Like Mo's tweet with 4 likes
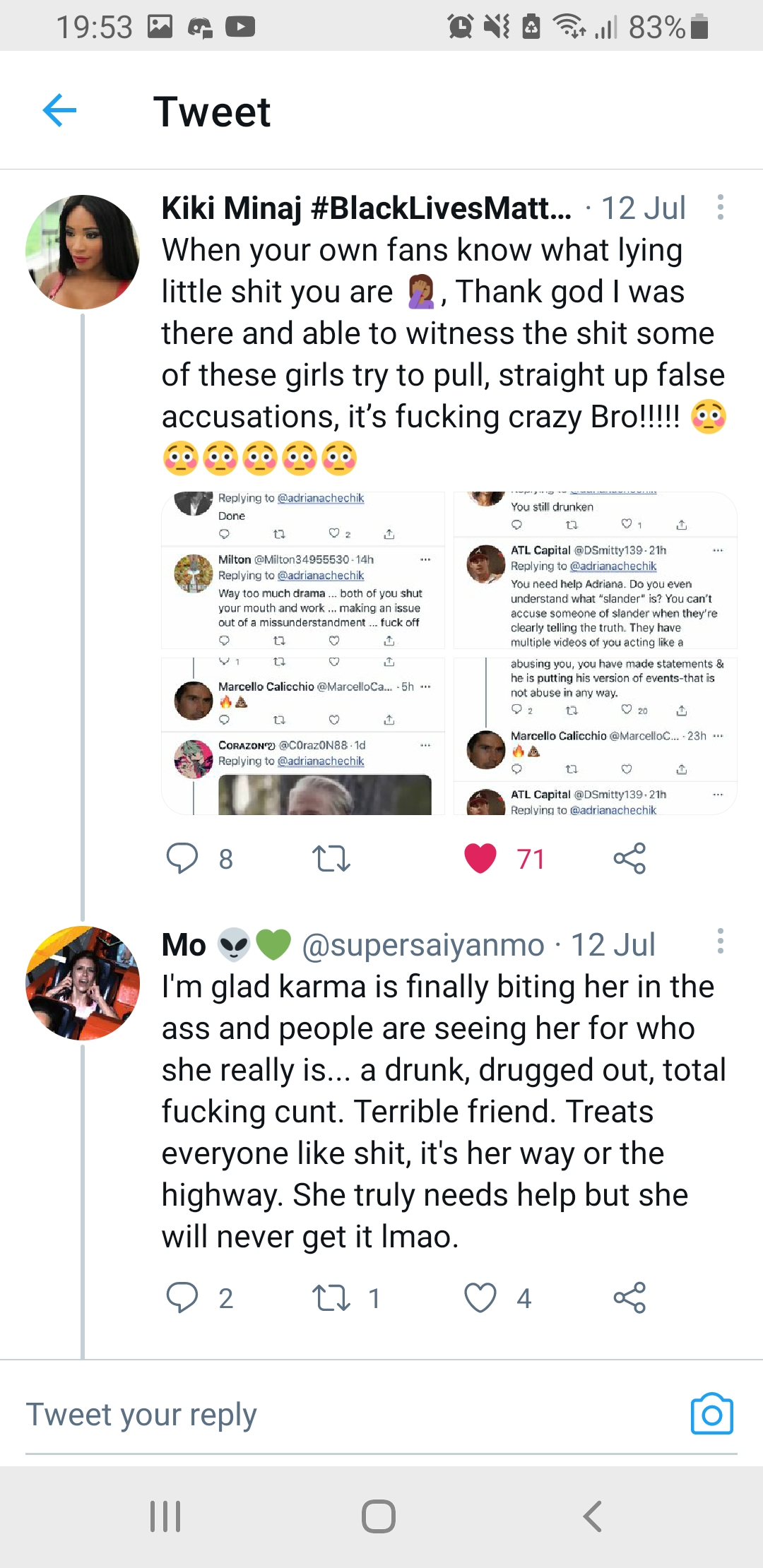 pyautogui.click(x=480, y=1297)
